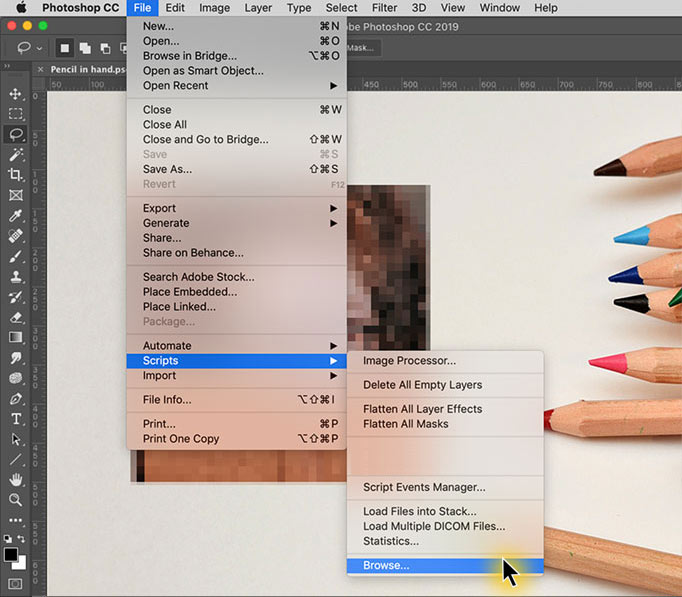Open the Window menu
The image size is (682, 597).
coord(499,7)
